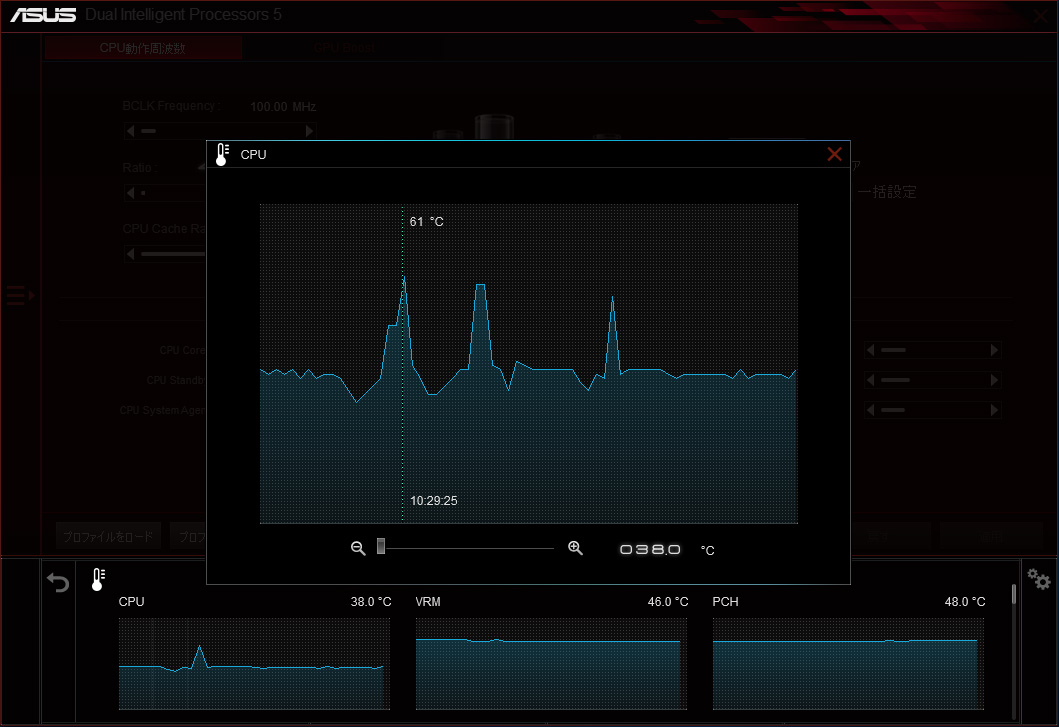Decrease BCLK Frequency with its left arrow
The width and height of the screenshot is (1059, 727).
[x=129, y=131]
